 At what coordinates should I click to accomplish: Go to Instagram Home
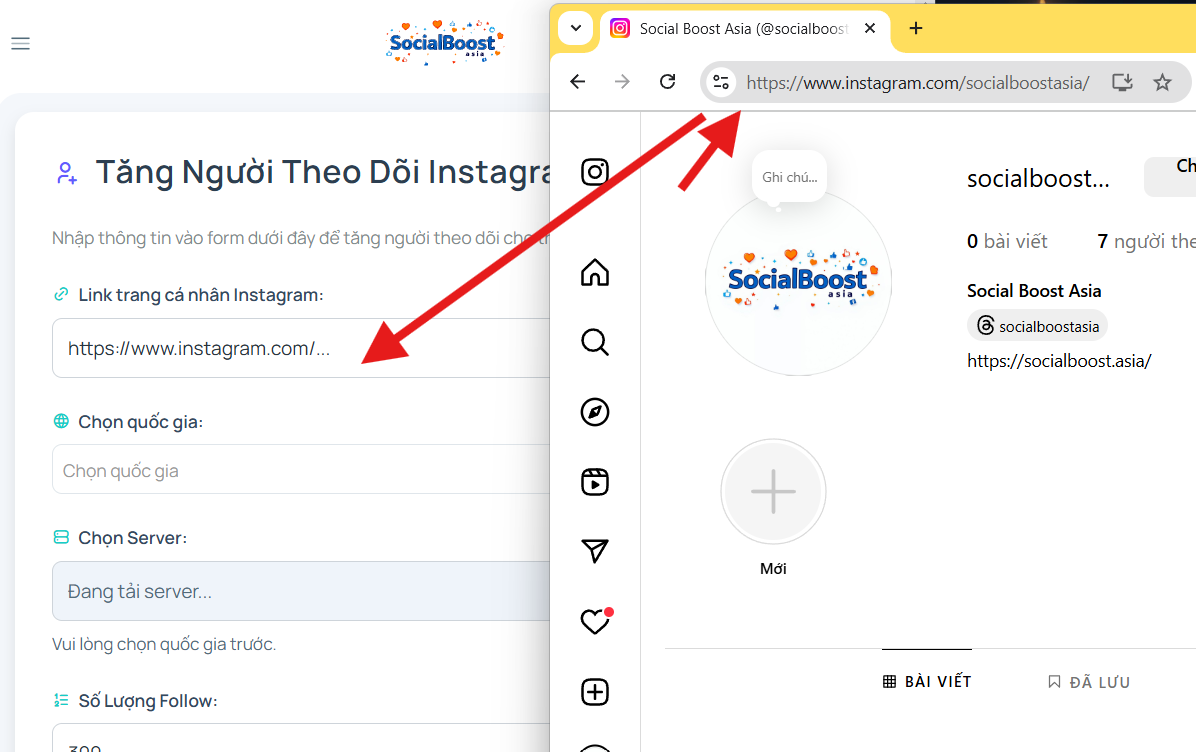click(595, 272)
